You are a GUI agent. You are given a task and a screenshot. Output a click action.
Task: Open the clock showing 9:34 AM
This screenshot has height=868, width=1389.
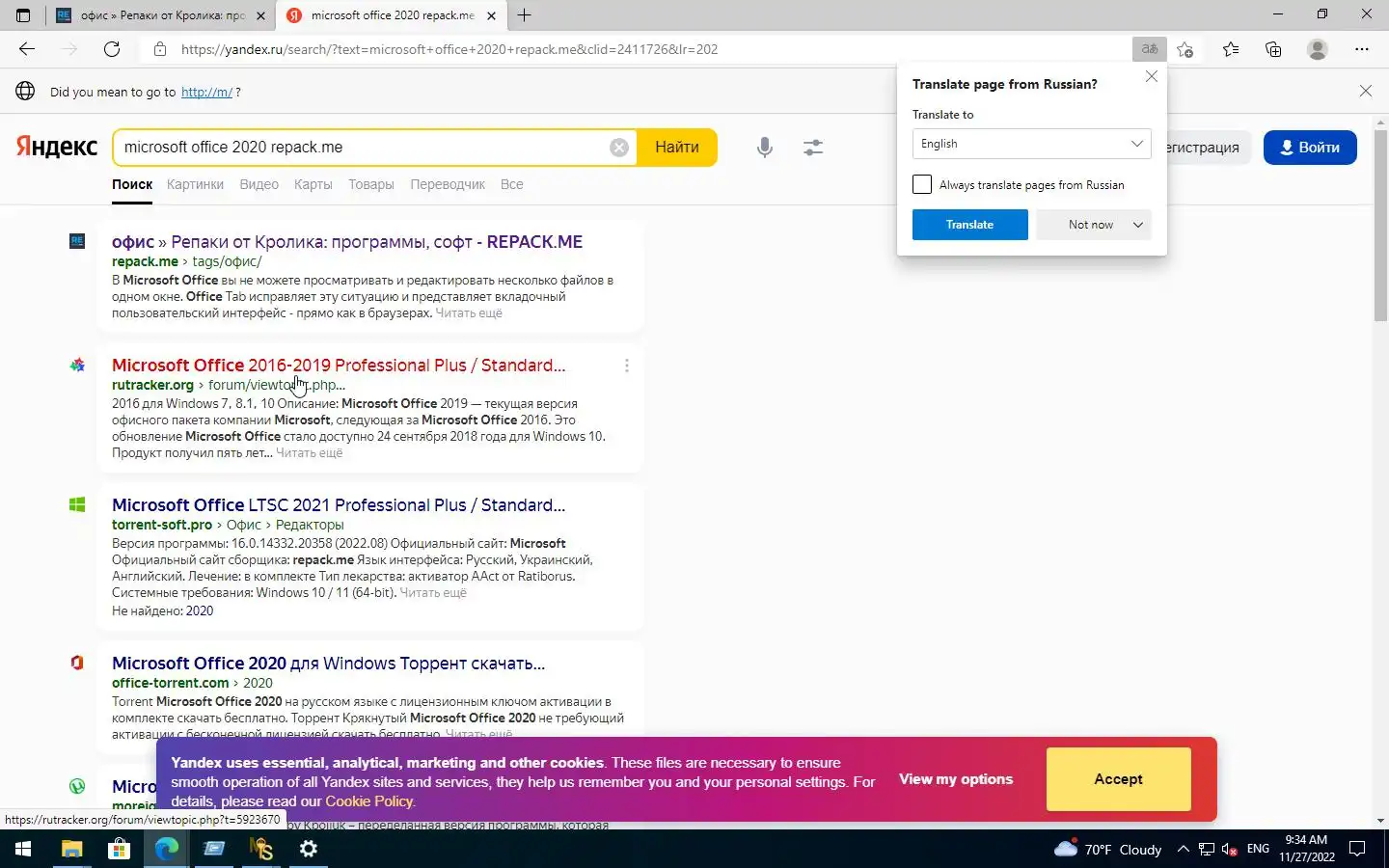click(1307, 849)
